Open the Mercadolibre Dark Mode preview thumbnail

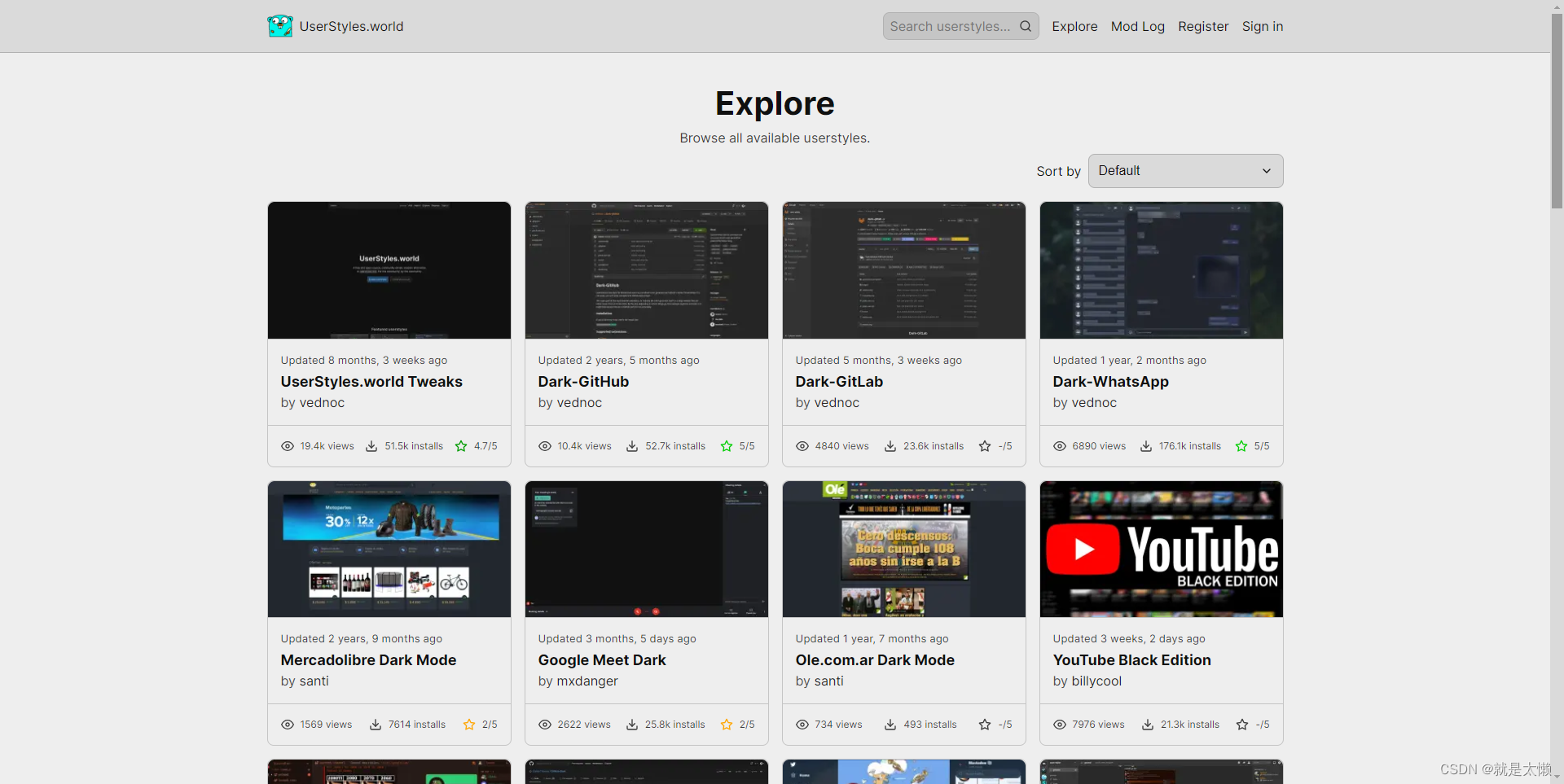389,549
